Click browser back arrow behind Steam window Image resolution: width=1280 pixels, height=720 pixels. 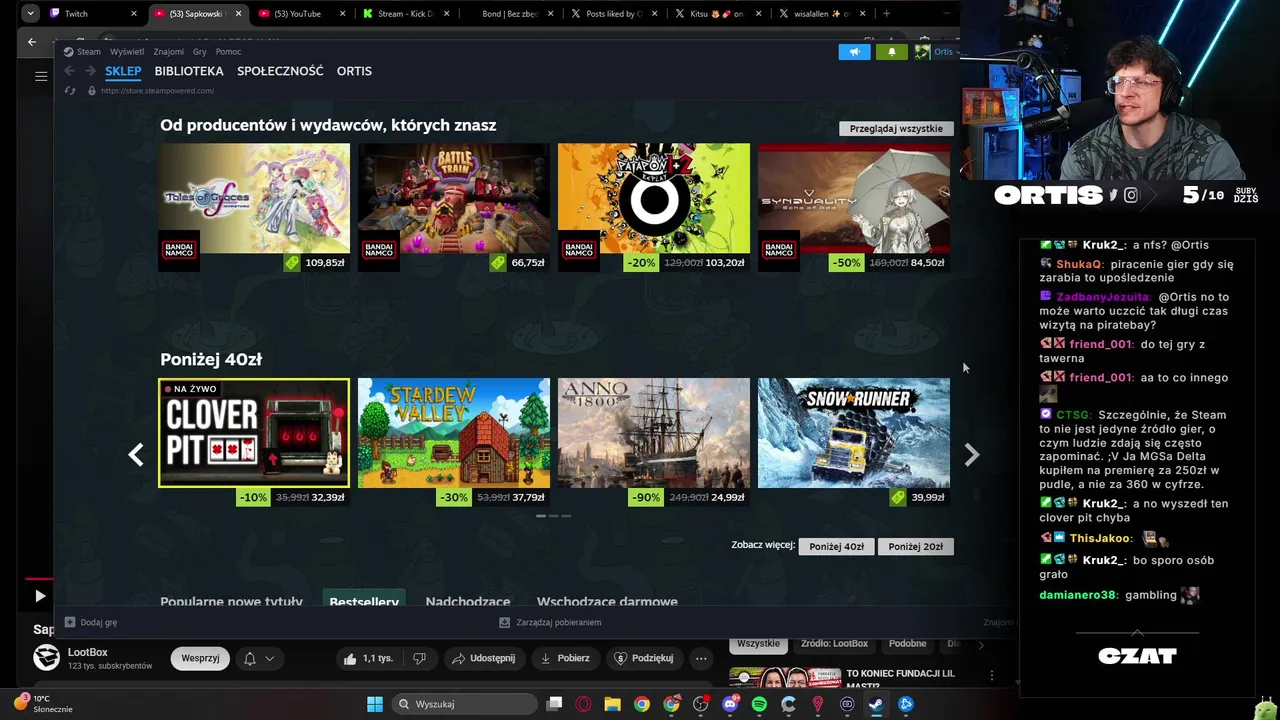(32, 42)
